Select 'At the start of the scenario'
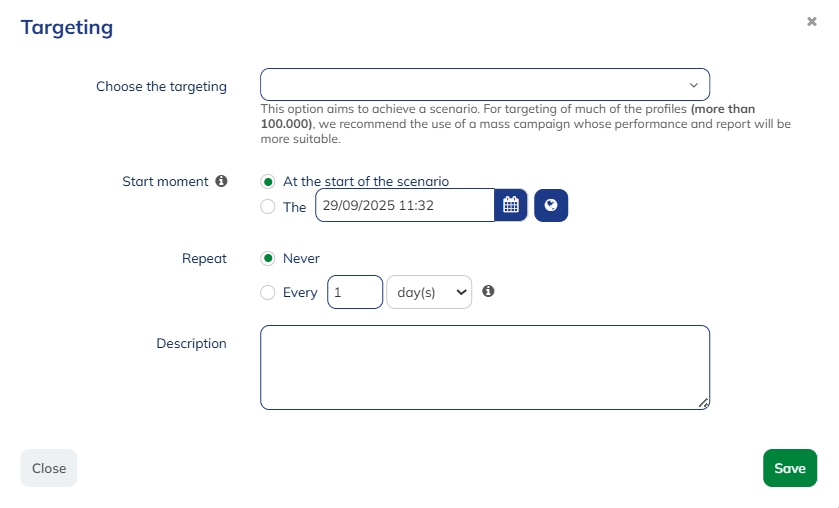839x508 pixels. [x=267, y=181]
